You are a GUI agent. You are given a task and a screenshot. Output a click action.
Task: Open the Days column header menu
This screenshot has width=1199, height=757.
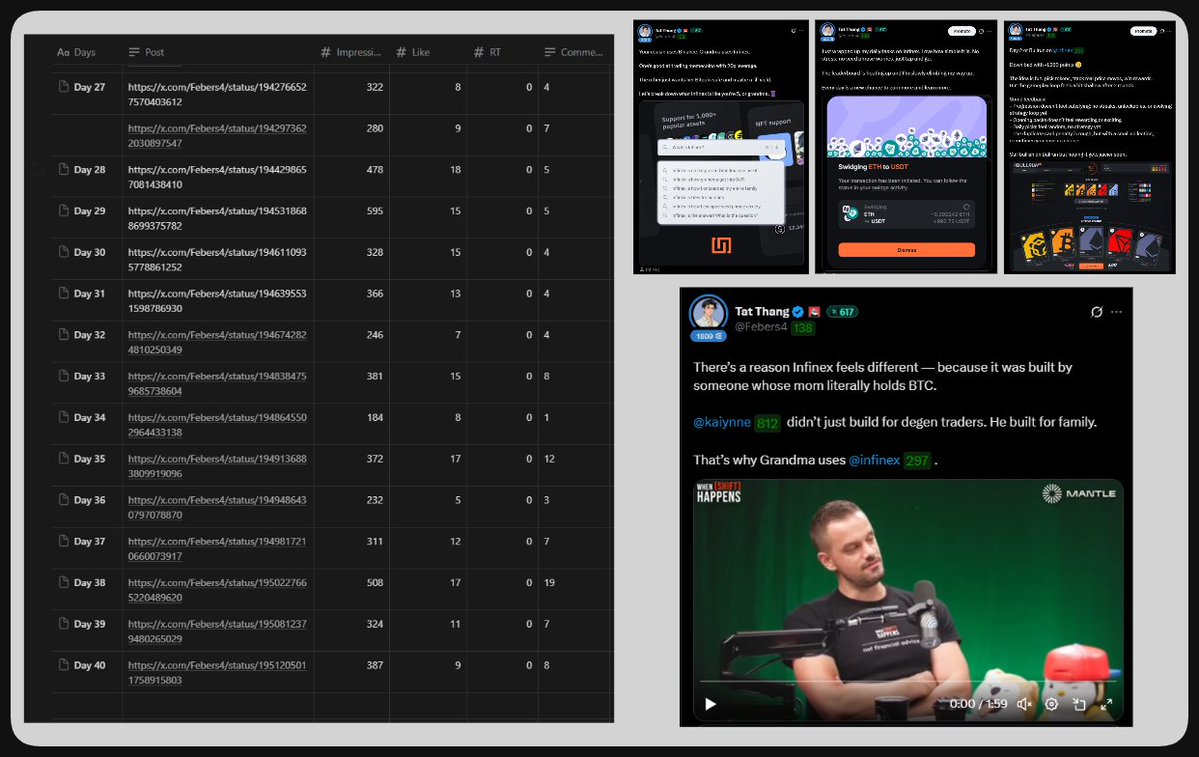76,52
